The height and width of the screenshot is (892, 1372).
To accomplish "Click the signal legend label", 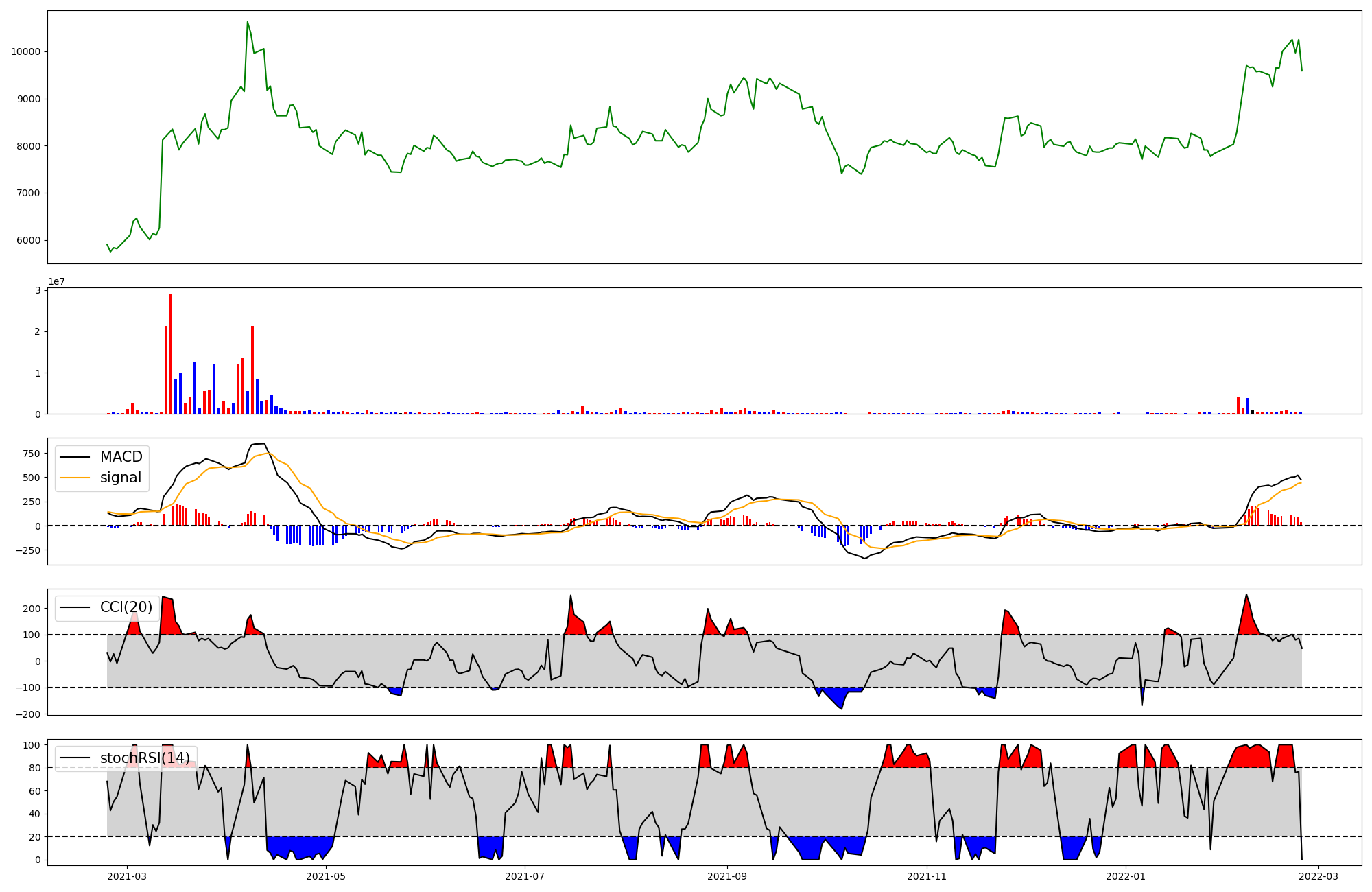I will click(x=121, y=478).
